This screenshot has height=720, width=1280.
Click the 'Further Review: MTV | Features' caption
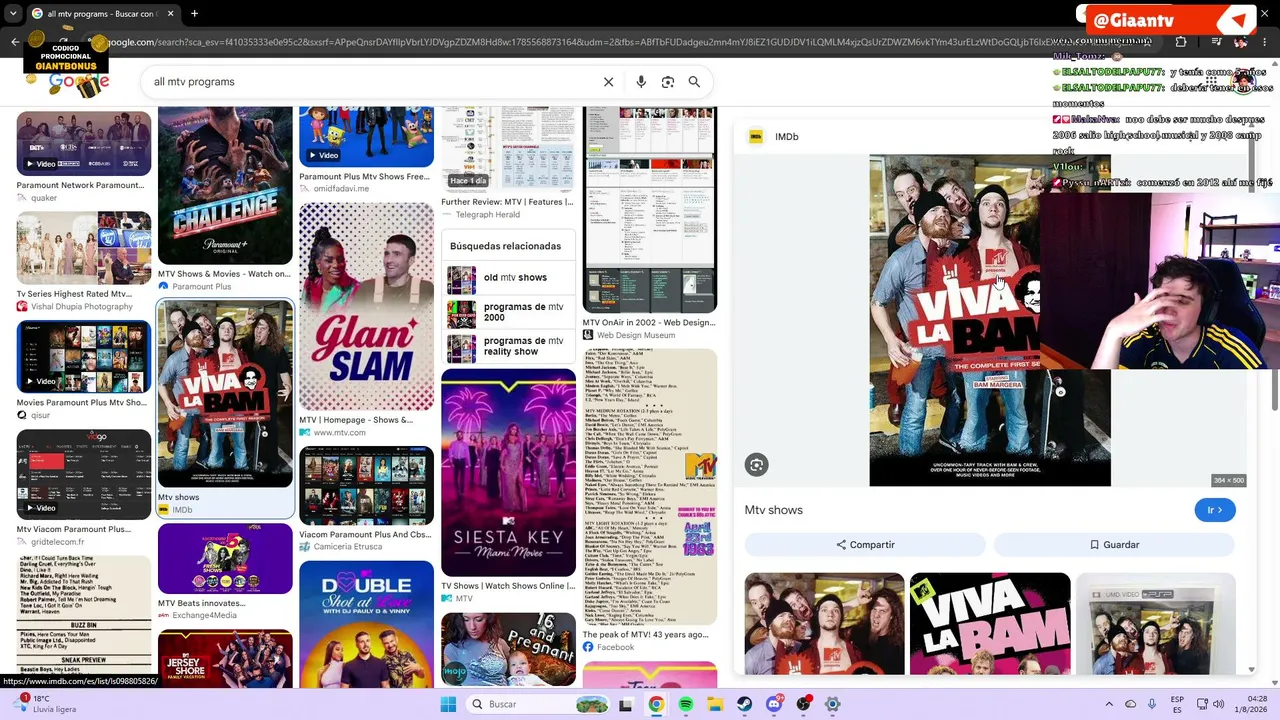(507, 202)
